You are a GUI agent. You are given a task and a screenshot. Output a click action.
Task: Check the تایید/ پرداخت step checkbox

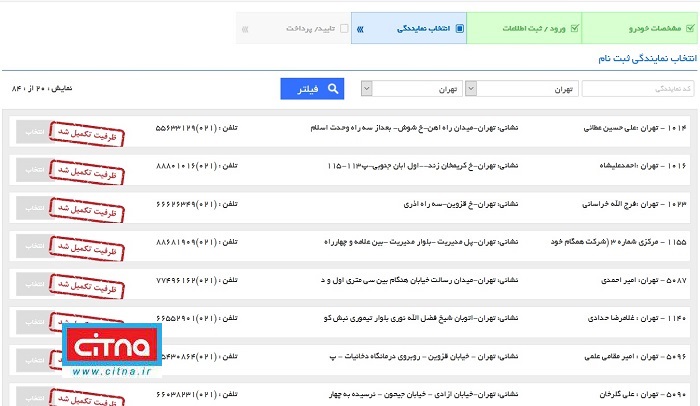(x=346, y=28)
